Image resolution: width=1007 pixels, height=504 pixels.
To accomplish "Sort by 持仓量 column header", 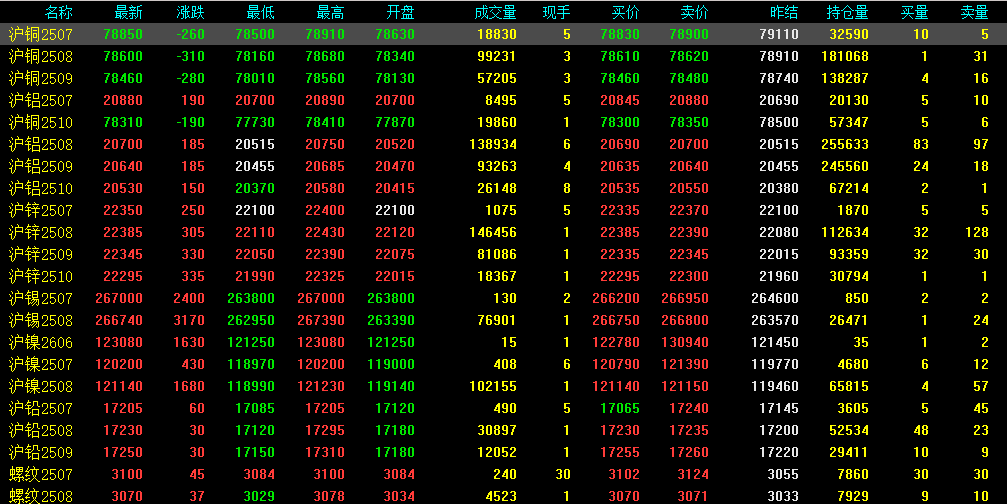I will (x=848, y=12).
